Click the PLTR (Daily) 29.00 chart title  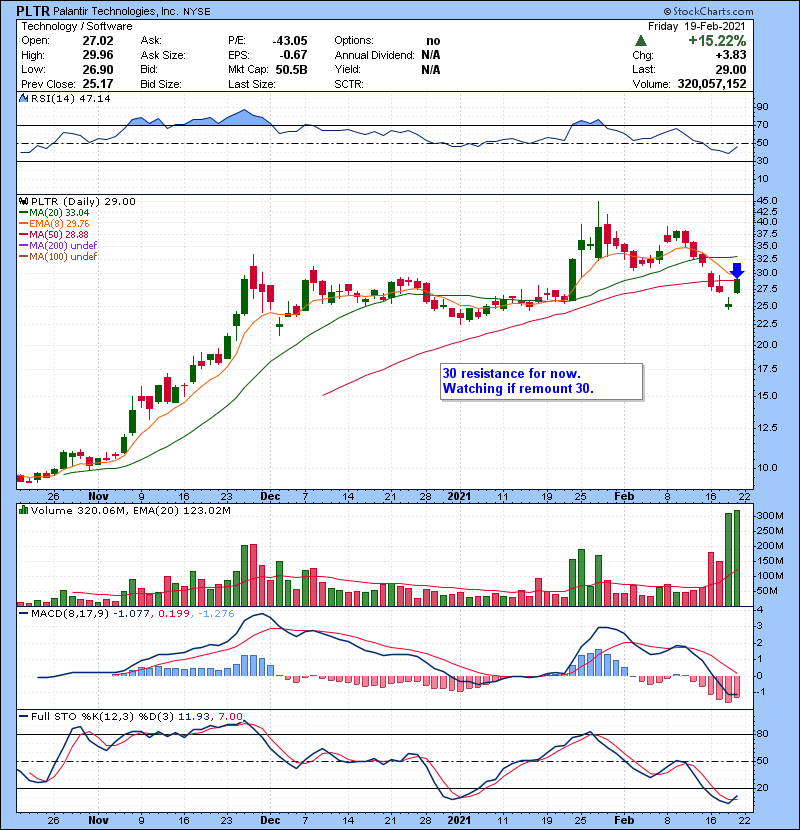point(83,202)
